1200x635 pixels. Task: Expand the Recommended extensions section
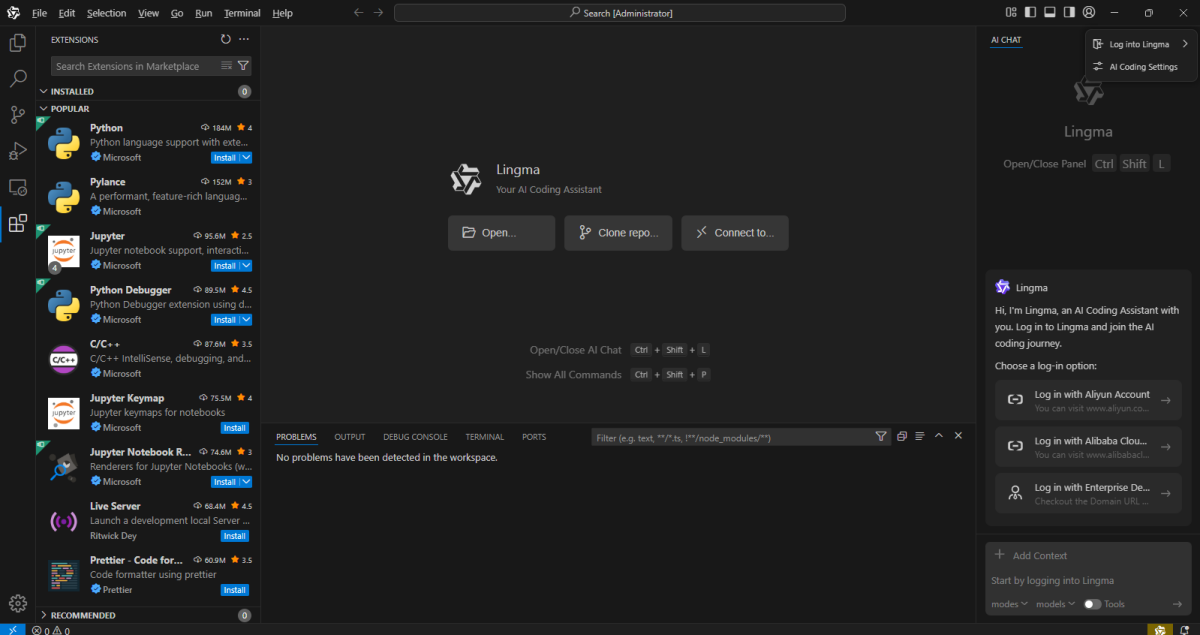point(83,615)
